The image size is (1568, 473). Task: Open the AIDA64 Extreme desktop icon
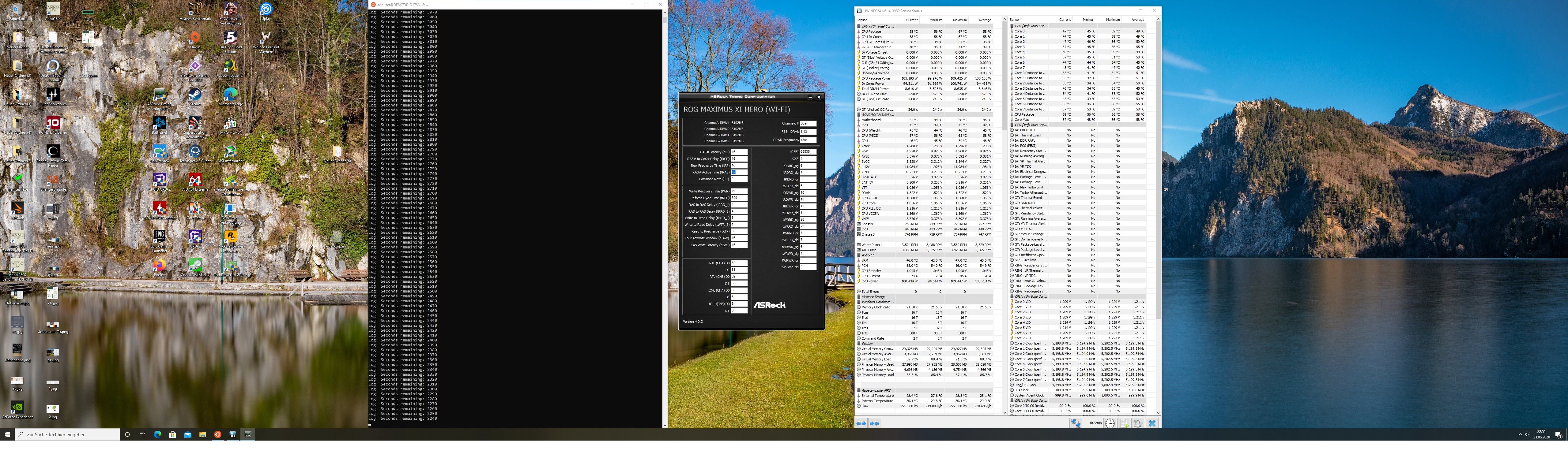pos(195,182)
